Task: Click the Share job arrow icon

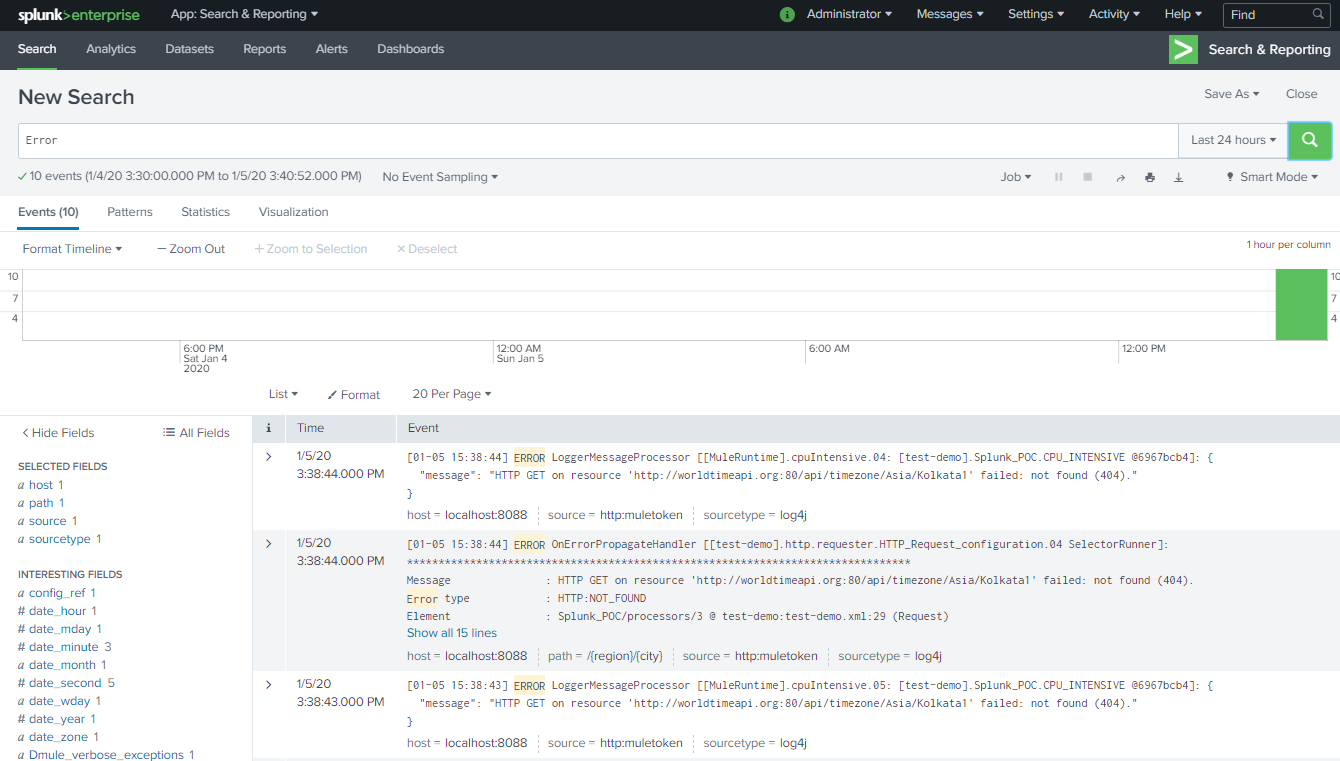Action: [x=1120, y=177]
